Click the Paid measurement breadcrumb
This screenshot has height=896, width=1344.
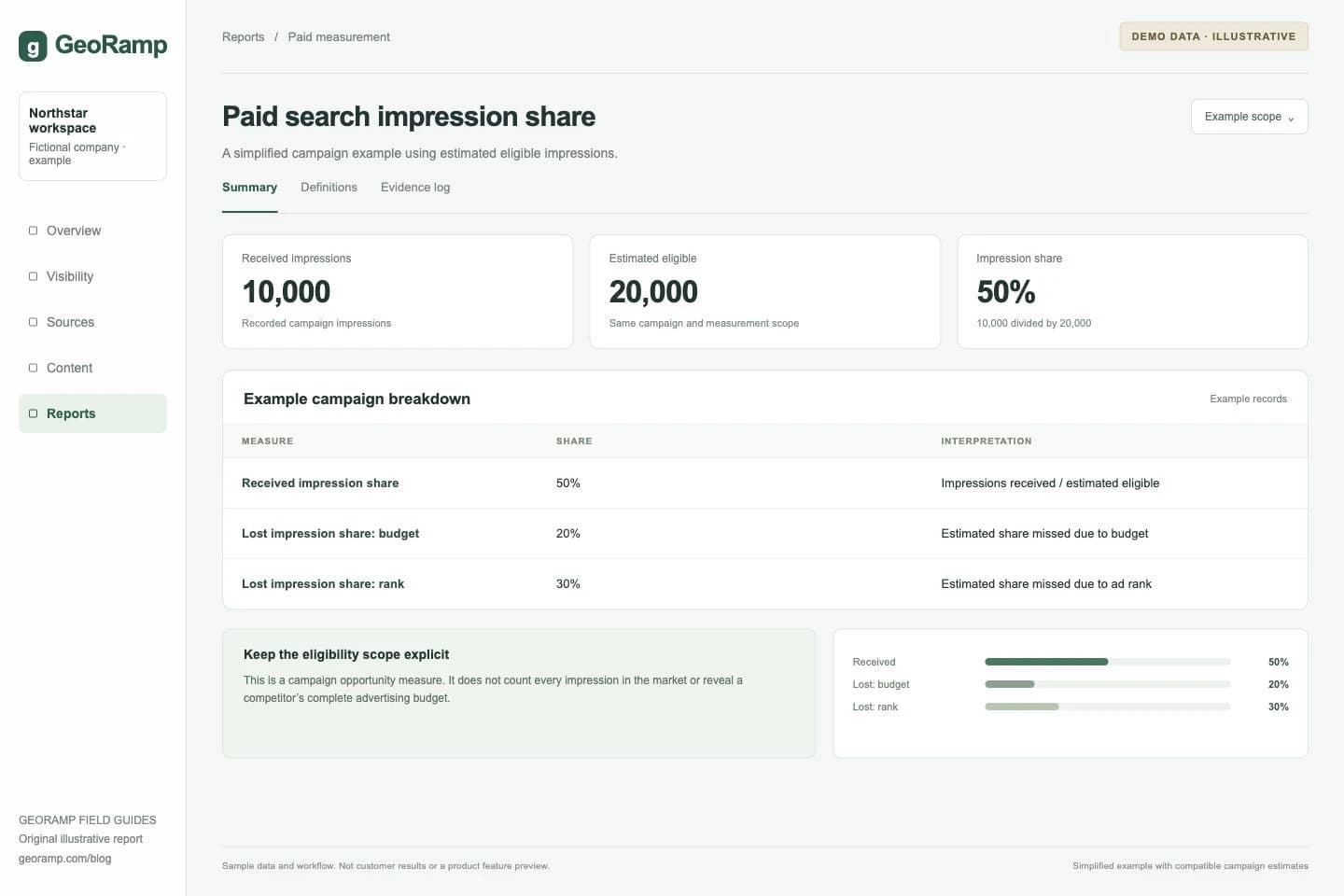339,37
